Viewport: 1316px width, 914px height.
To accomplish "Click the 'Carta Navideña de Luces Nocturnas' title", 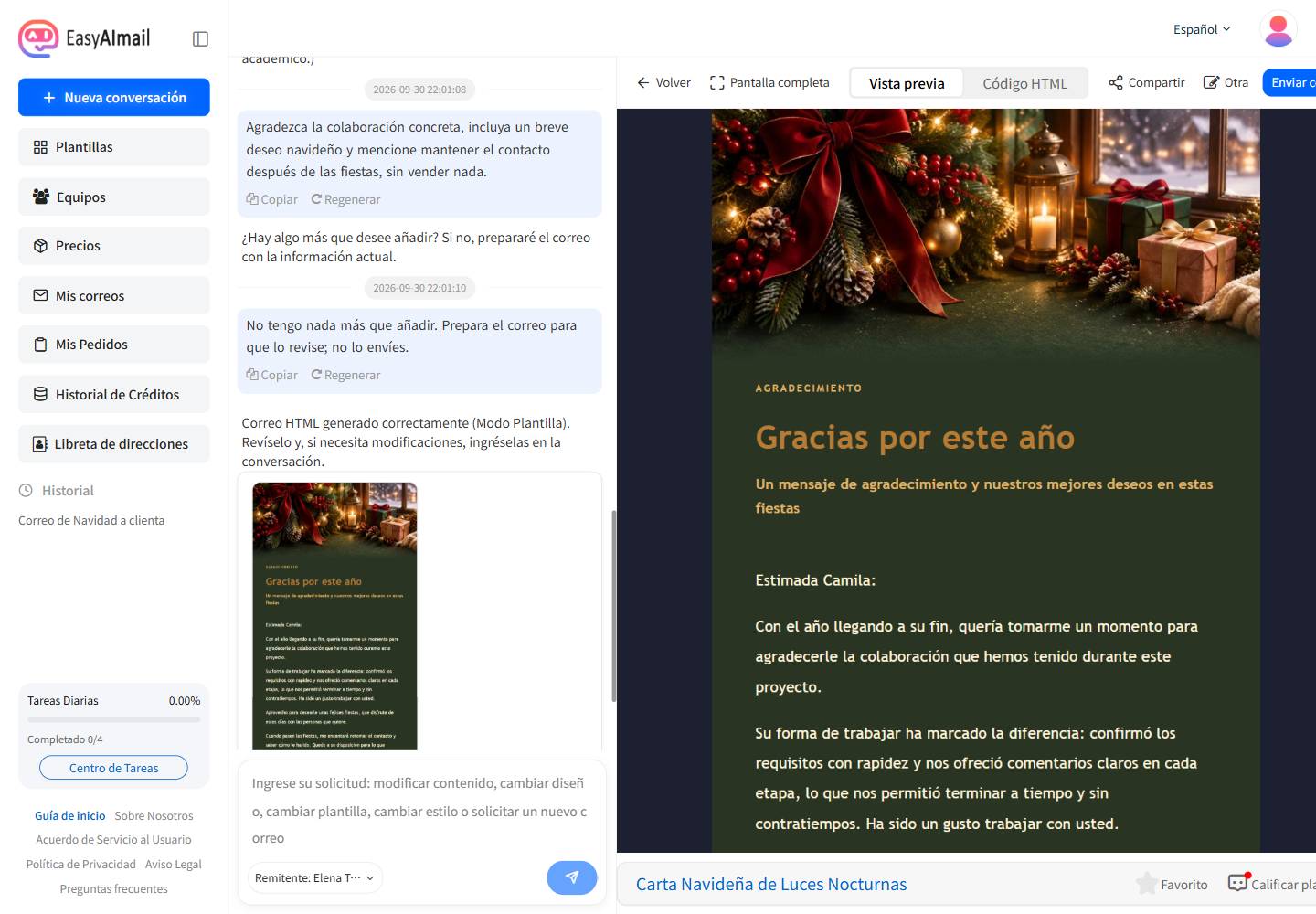I will pos(771,884).
